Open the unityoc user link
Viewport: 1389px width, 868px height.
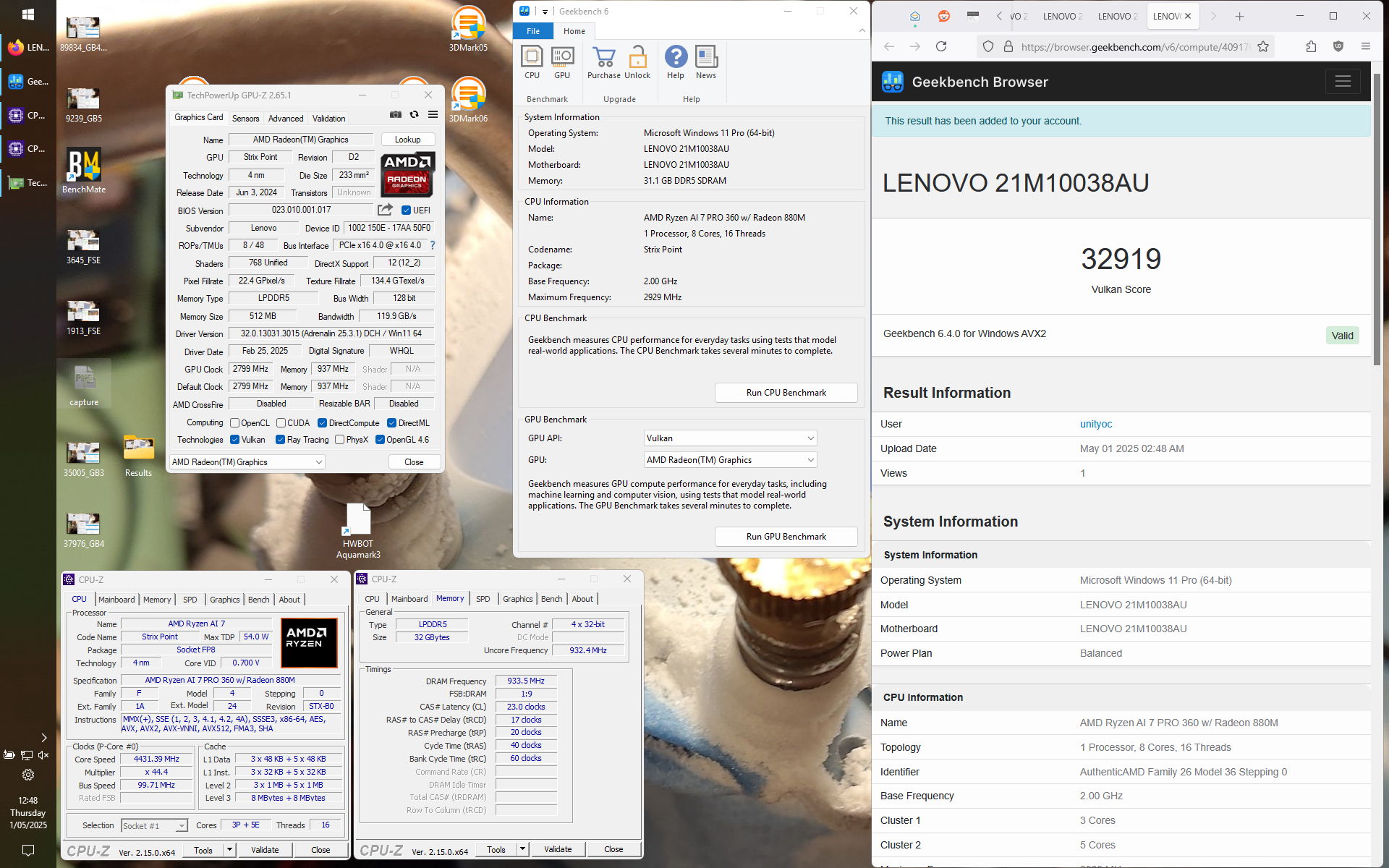tap(1096, 424)
